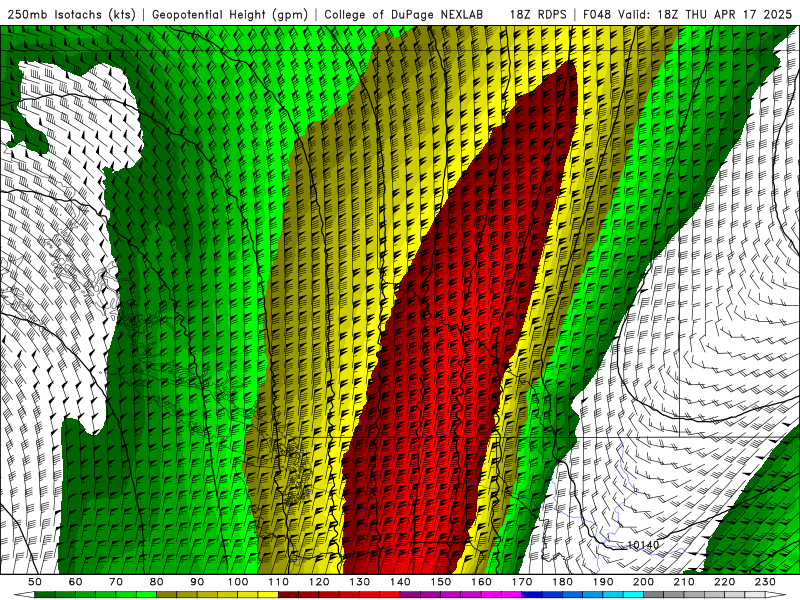The height and width of the screenshot is (600, 800).
Task: Click the 100 value on the color scale
Action: 238,582
